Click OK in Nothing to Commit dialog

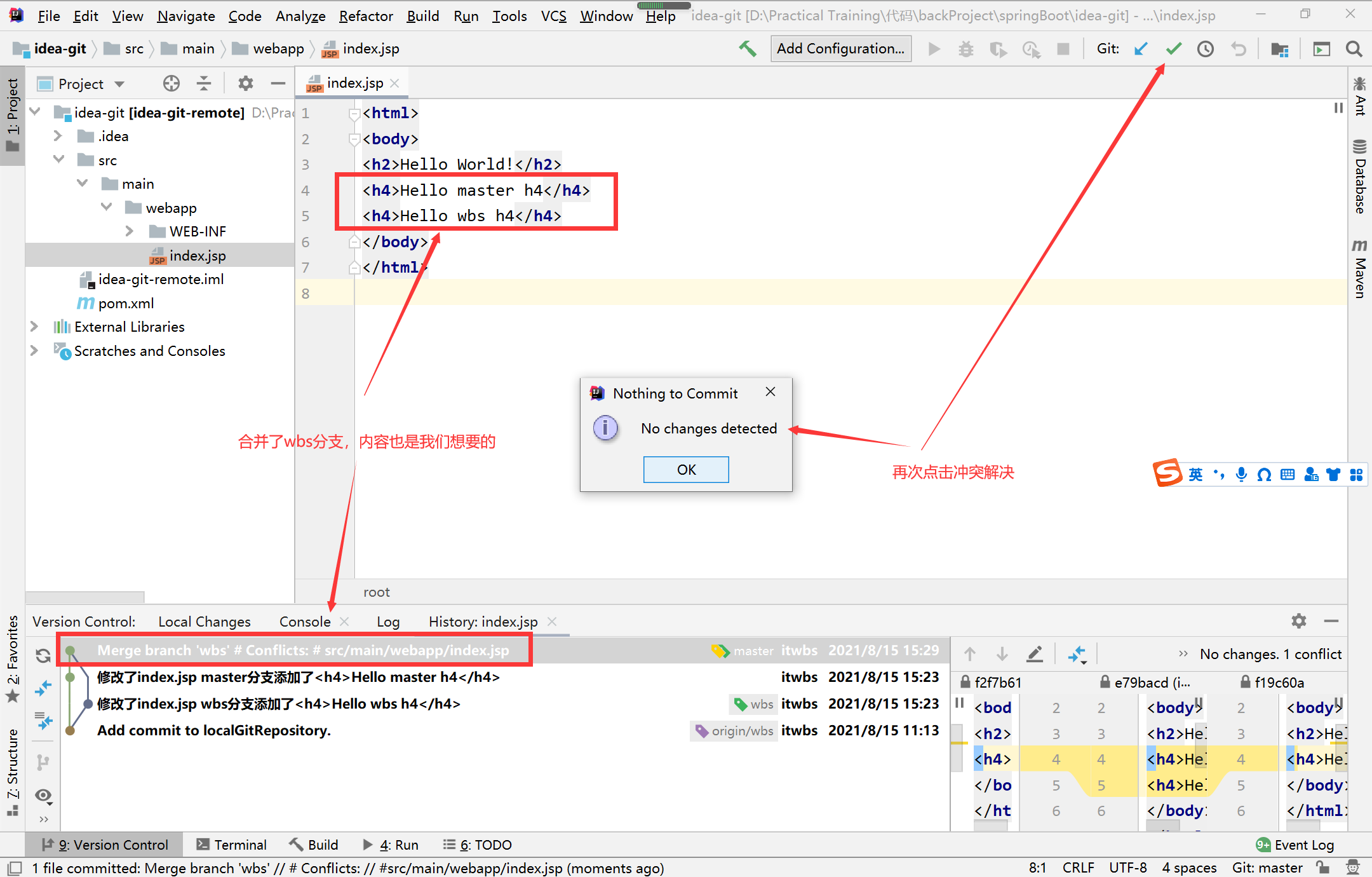pos(686,470)
